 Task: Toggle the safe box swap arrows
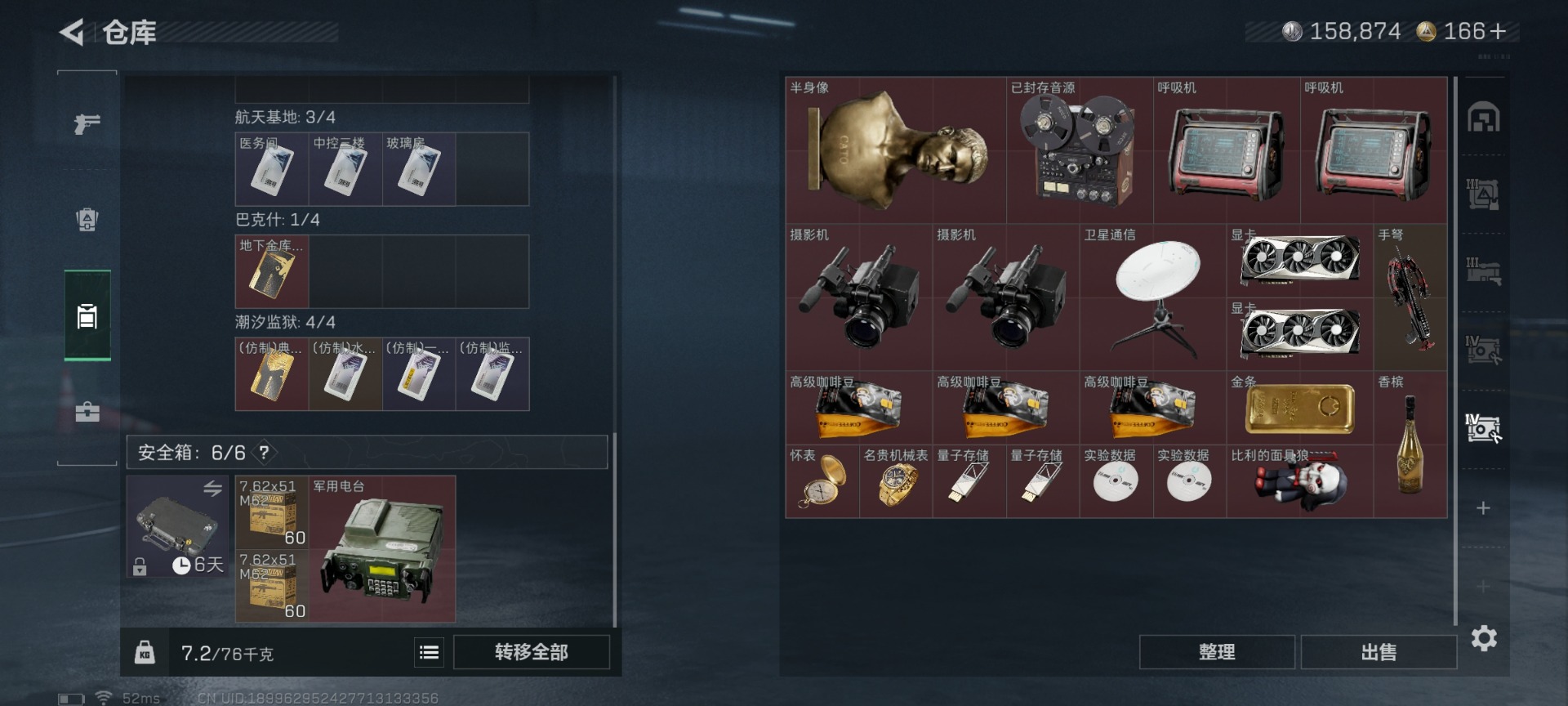click(212, 489)
